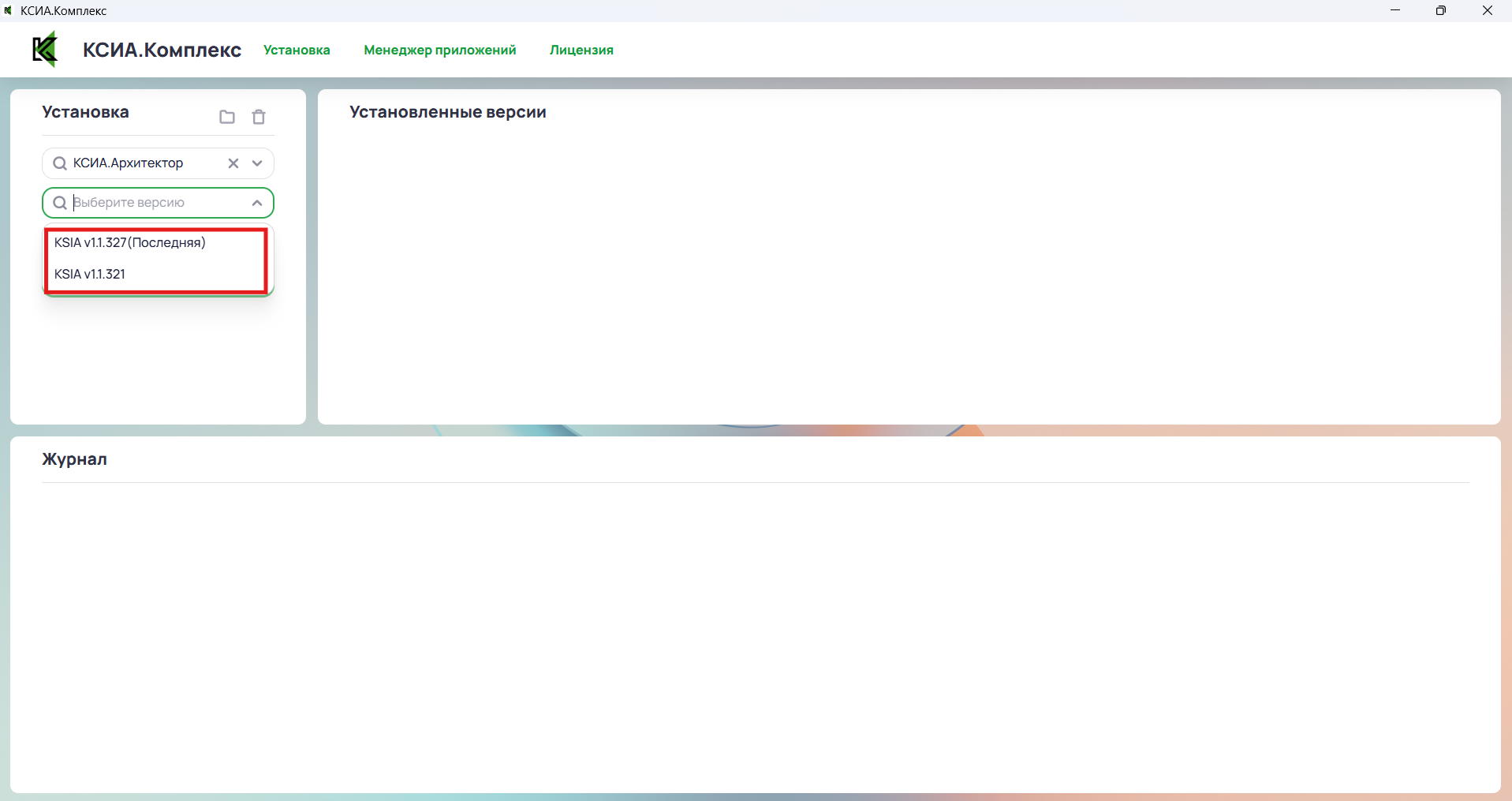Switch to Менеджер приложений tab
The height and width of the screenshot is (801, 1512).
pos(439,50)
